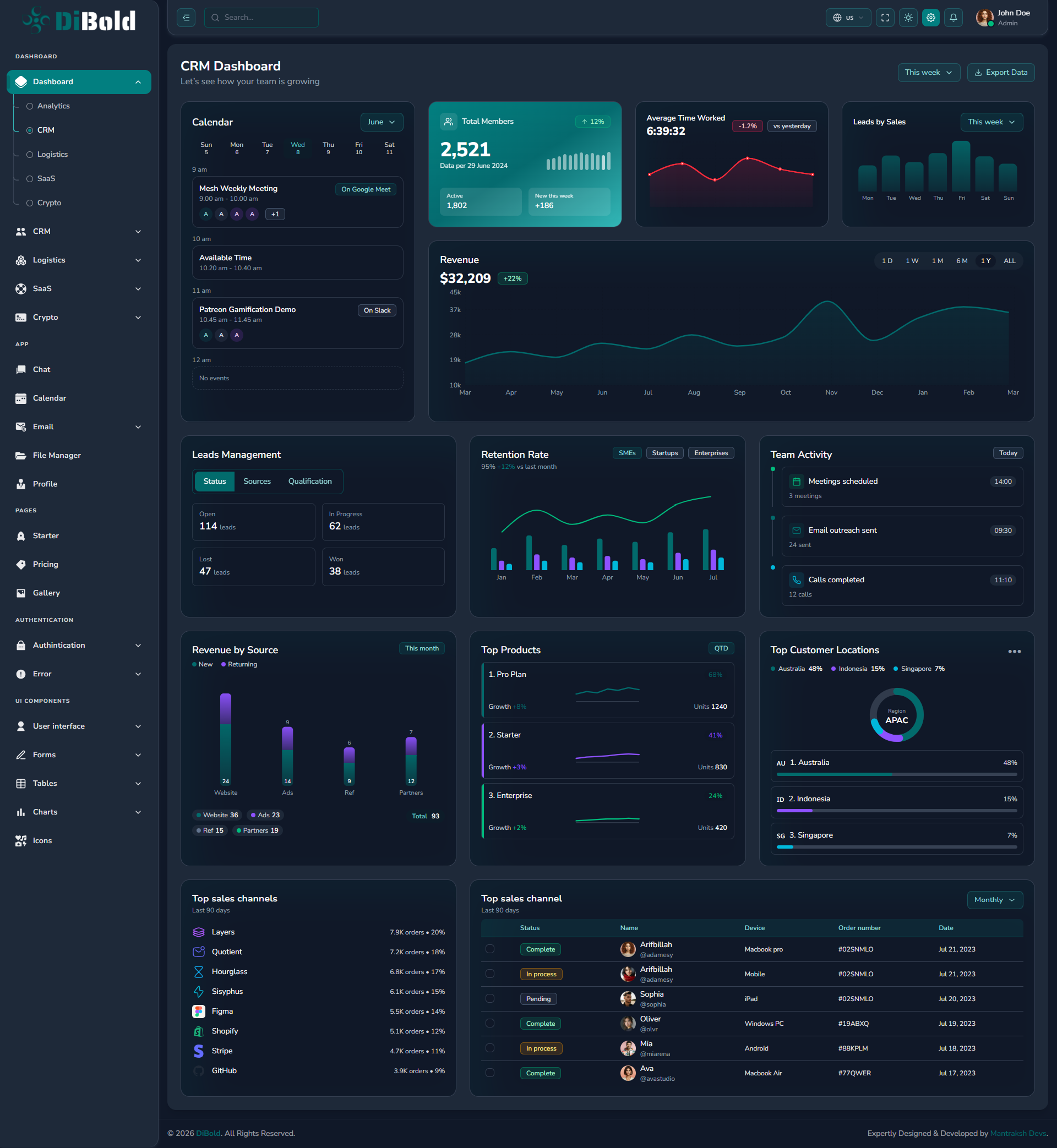Select ALL revenue range
Screen dimensions: 1057x1148
pyautogui.click(x=1010, y=261)
